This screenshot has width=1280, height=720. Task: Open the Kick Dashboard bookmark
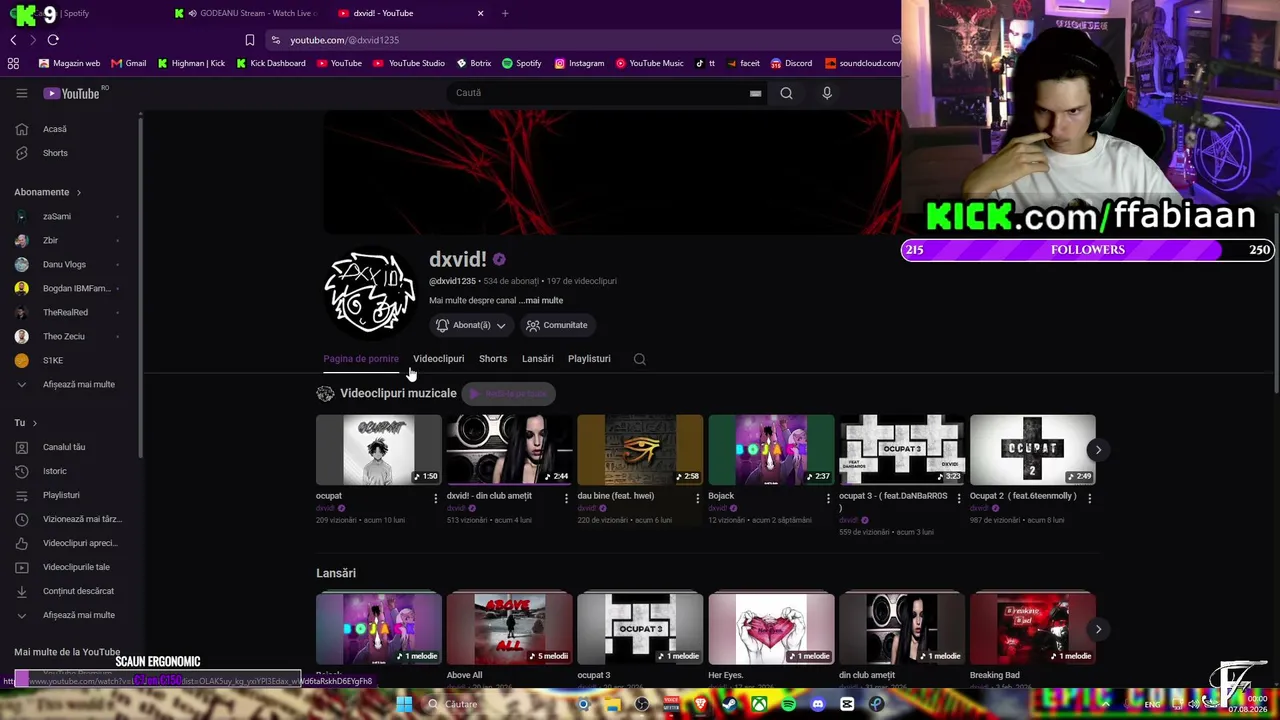pyautogui.click(x=270, y=63)
